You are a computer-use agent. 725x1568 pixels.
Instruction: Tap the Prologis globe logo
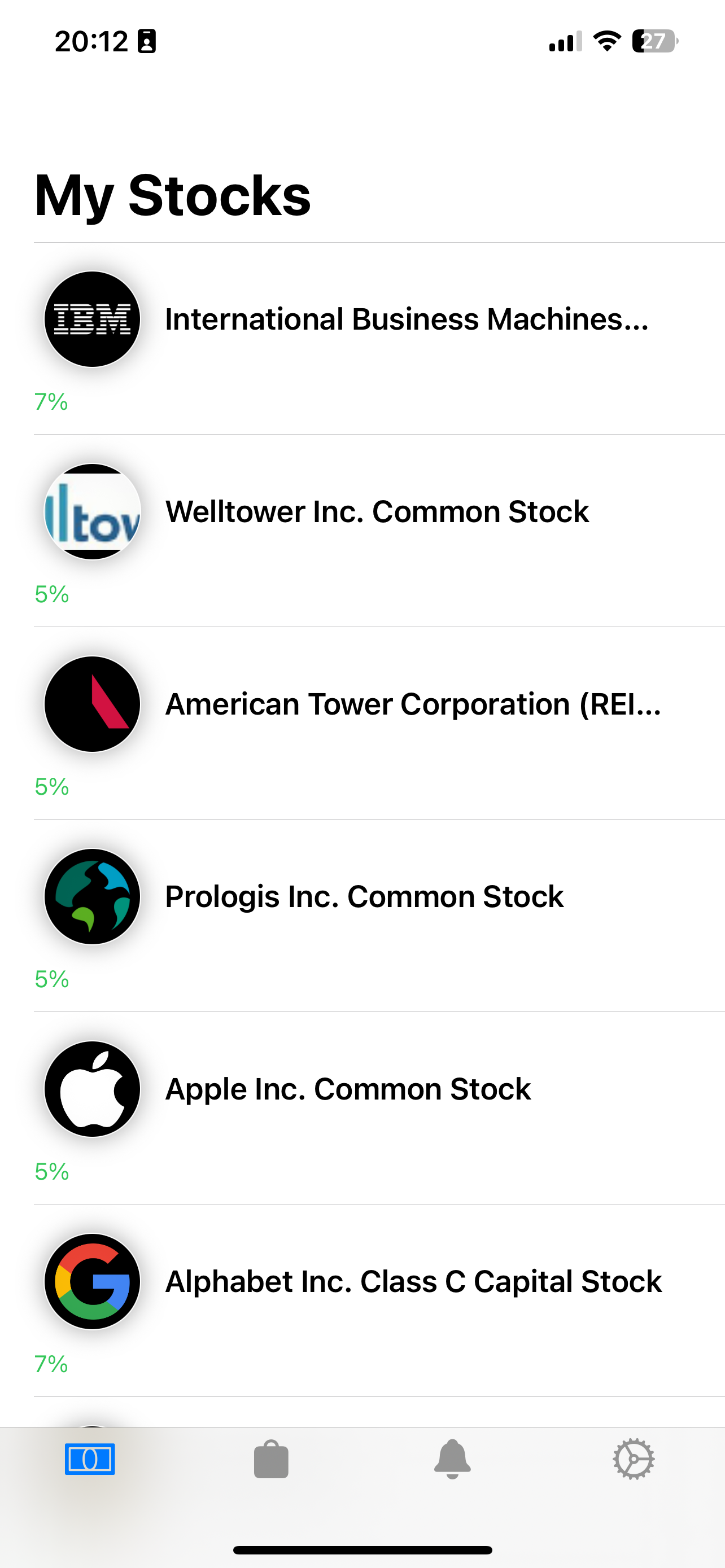[91, 897]
